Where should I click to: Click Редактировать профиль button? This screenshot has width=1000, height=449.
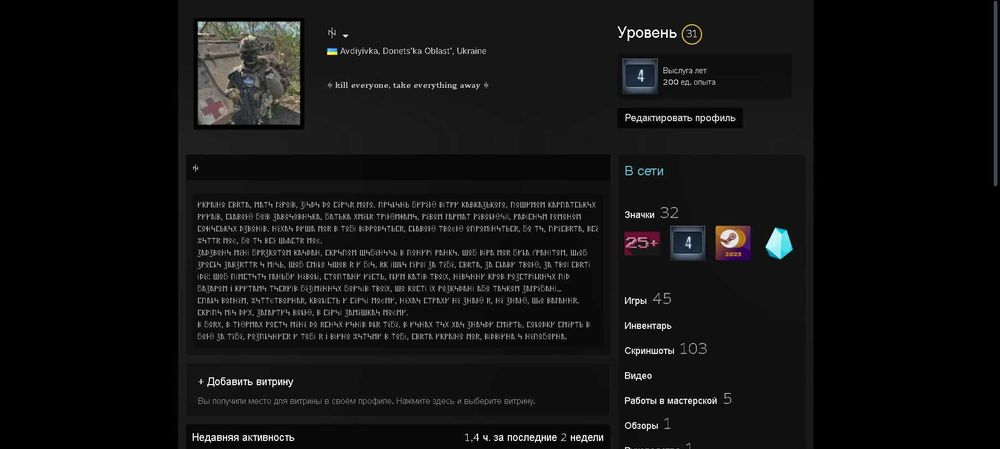(680, 118)
